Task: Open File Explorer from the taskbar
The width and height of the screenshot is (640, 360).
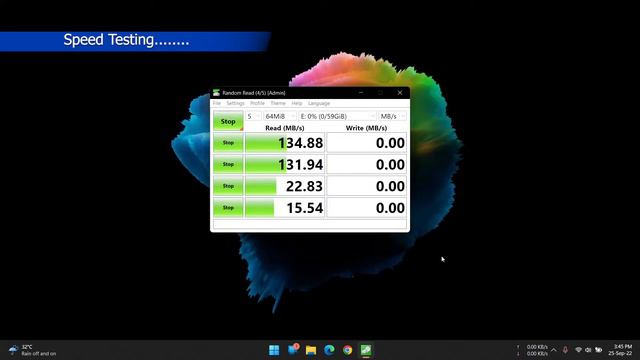Action: pos(311,350)
